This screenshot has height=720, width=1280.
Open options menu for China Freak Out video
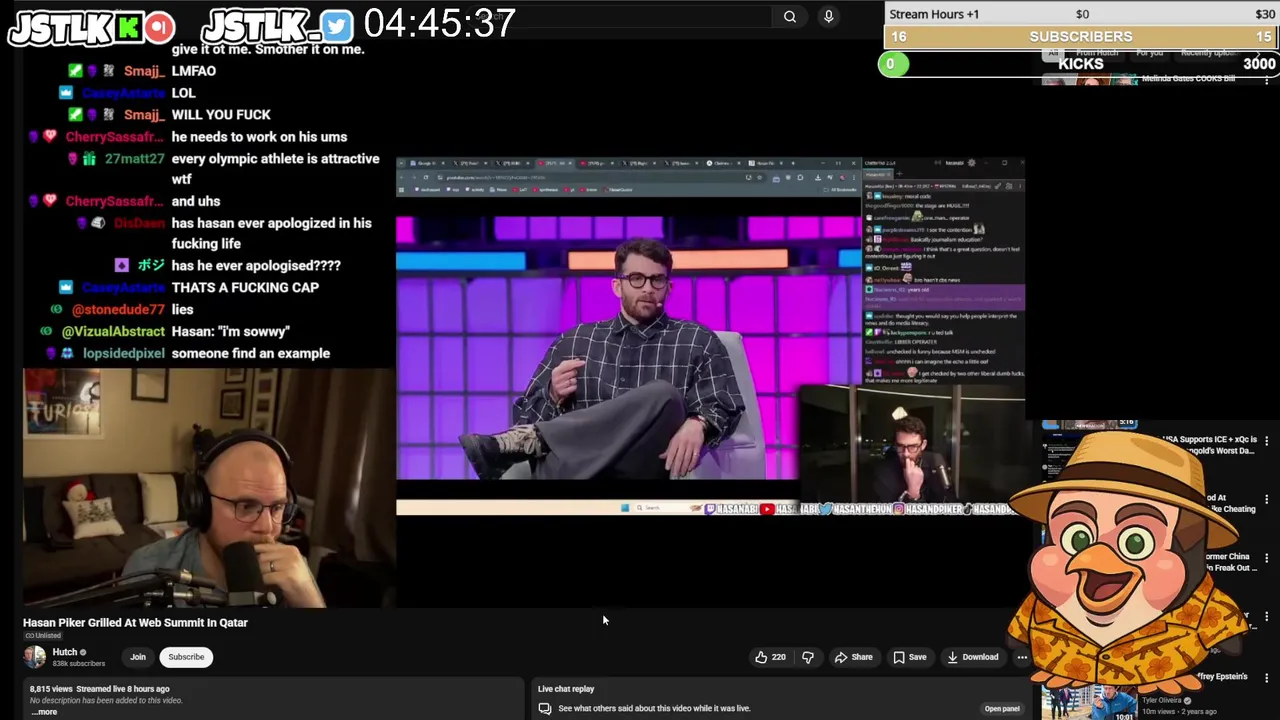1267,558
